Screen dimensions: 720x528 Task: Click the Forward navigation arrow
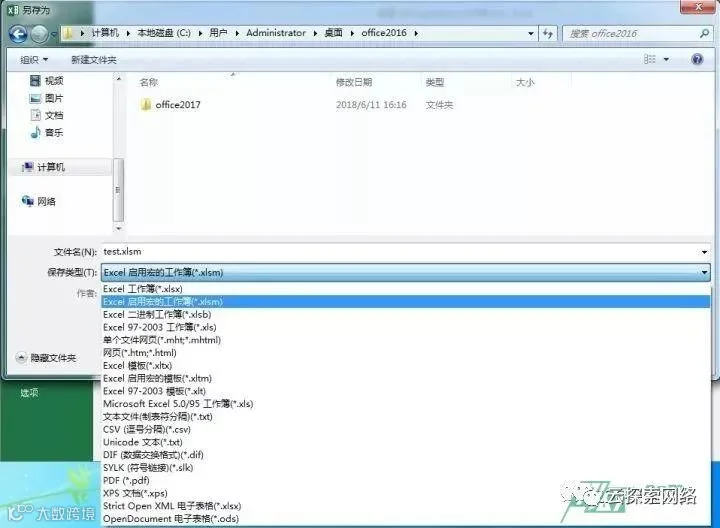pos(39,34)
